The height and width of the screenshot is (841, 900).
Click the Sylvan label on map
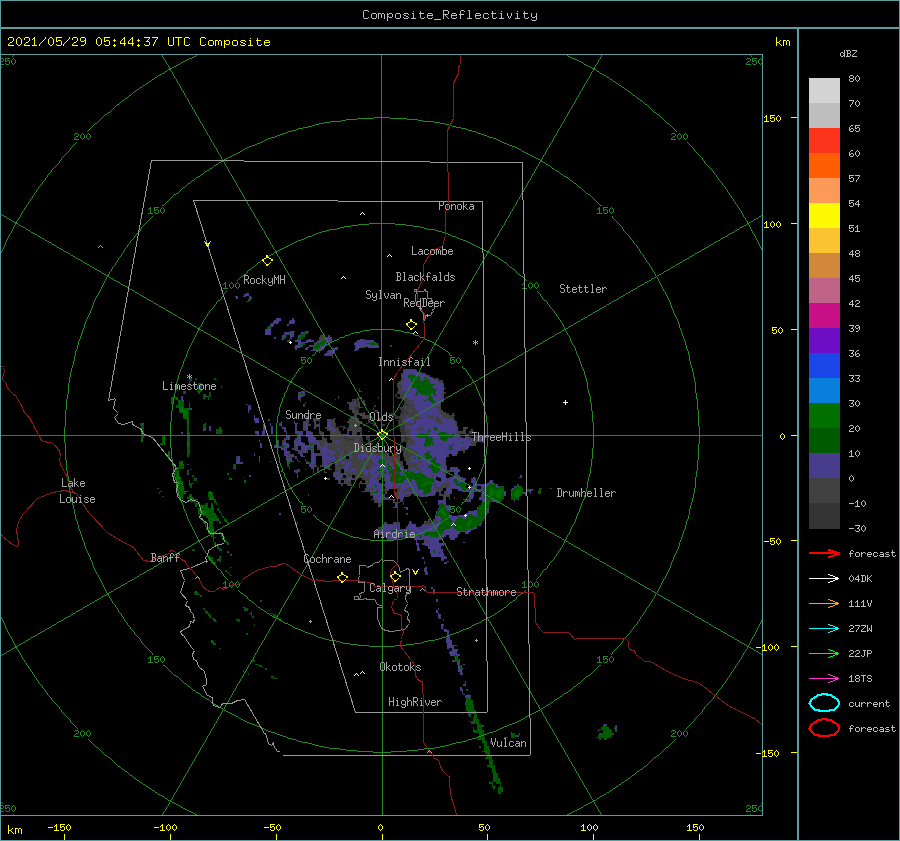(383, 295)
